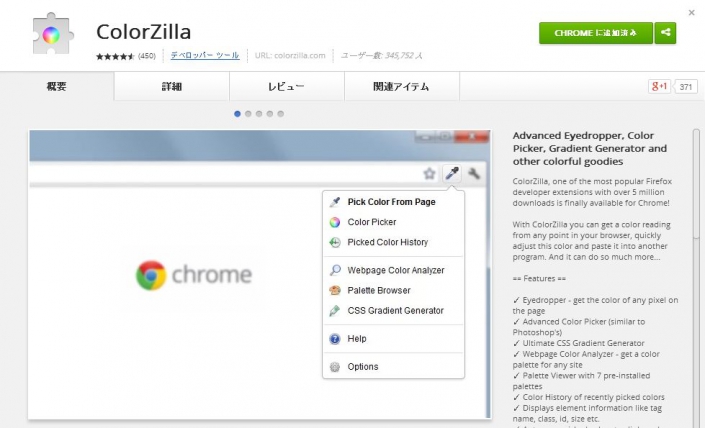
Task: Choose Picked Color History menu entry
Action: coord(393,242)
